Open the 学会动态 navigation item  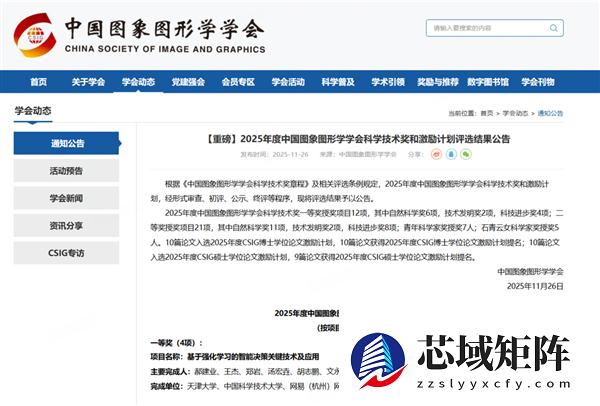[x=138, y=82]
